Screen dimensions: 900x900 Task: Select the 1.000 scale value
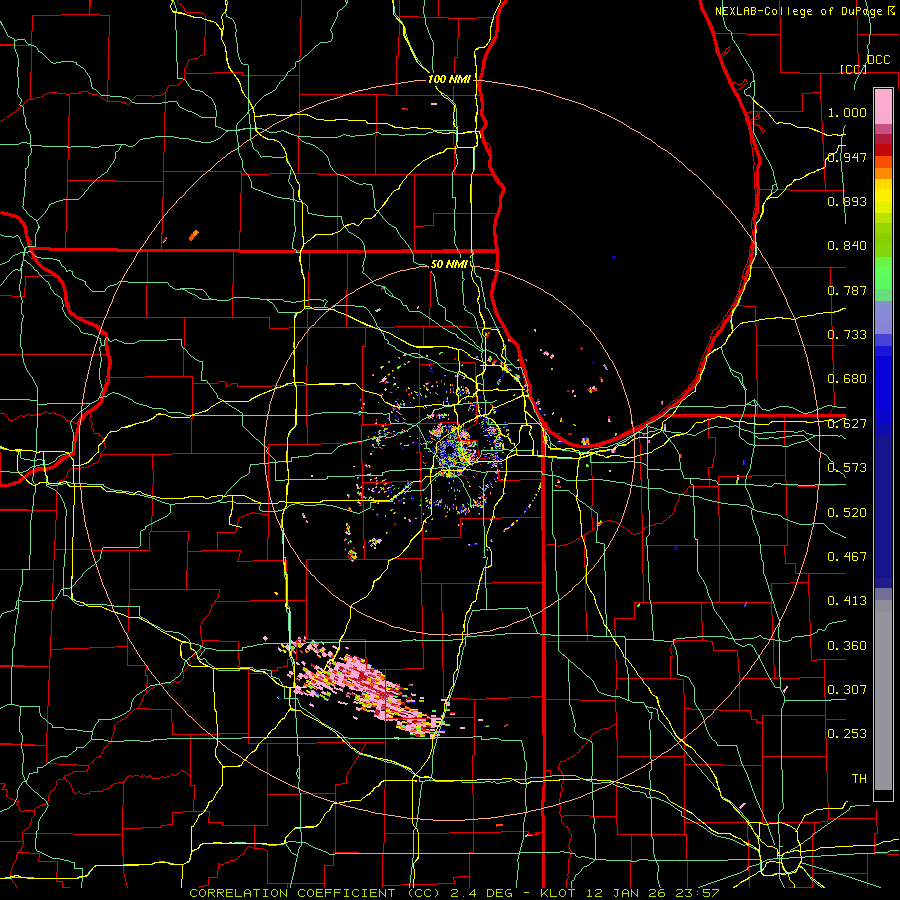point(847,112)
